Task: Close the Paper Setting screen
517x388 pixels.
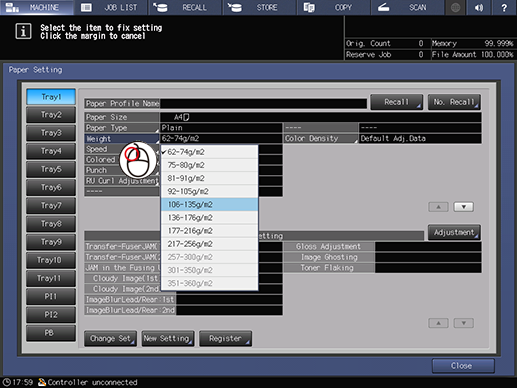Action: click(x=463, y=366)
